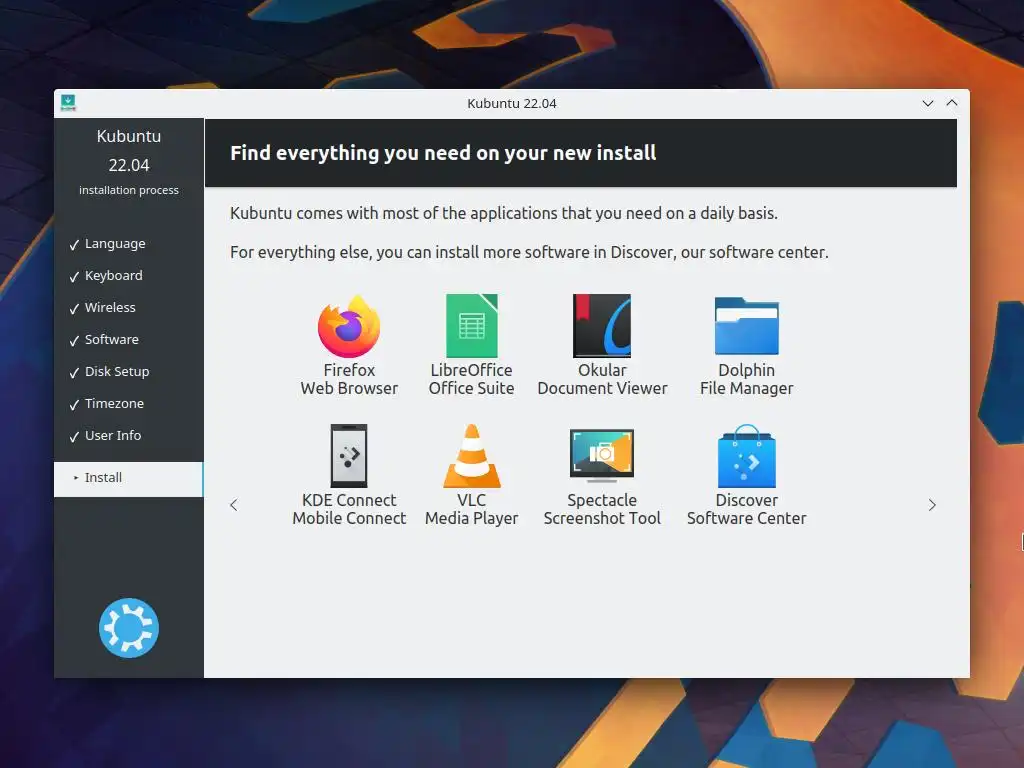Click the Spectacle Screenshot Tool icon
This screenshot has width=1024, height=768.
(x=601, y=456)
